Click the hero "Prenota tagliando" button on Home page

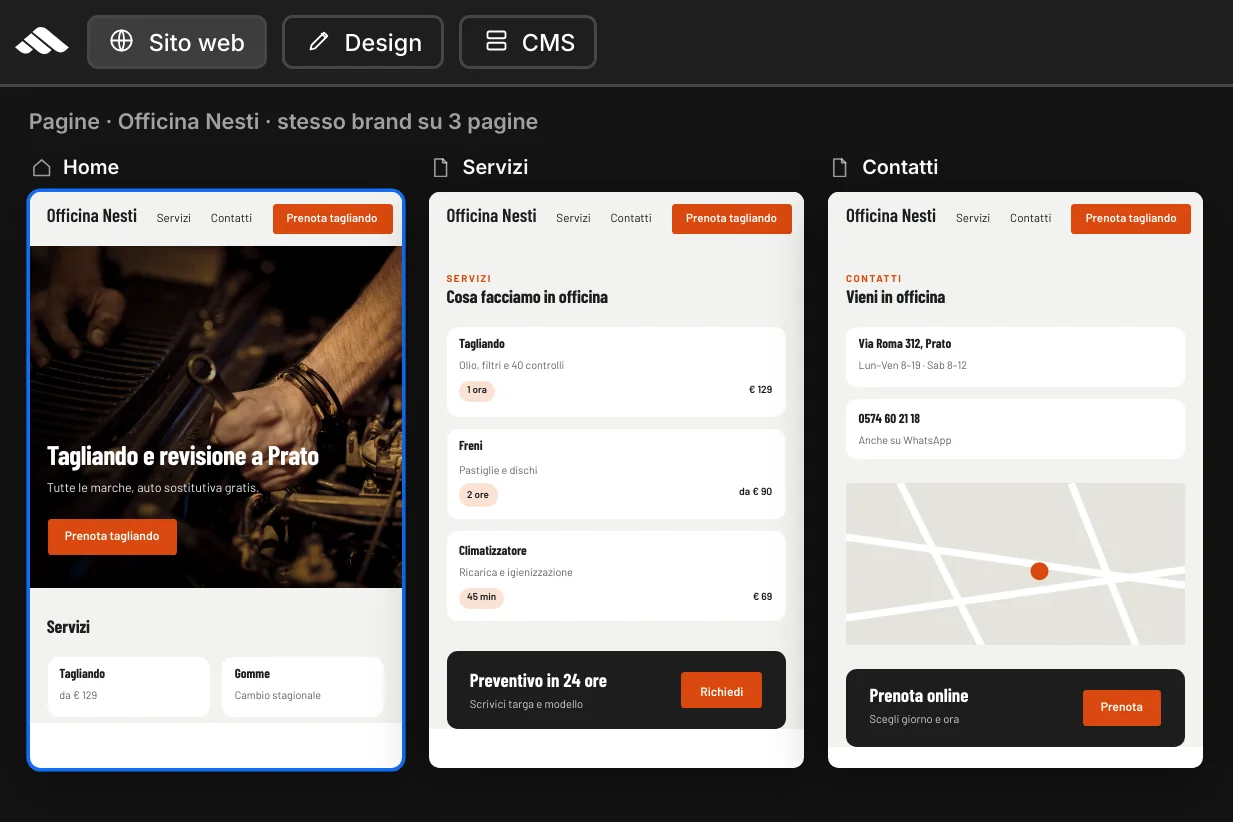pyautogui.click(x=112, y=536)
